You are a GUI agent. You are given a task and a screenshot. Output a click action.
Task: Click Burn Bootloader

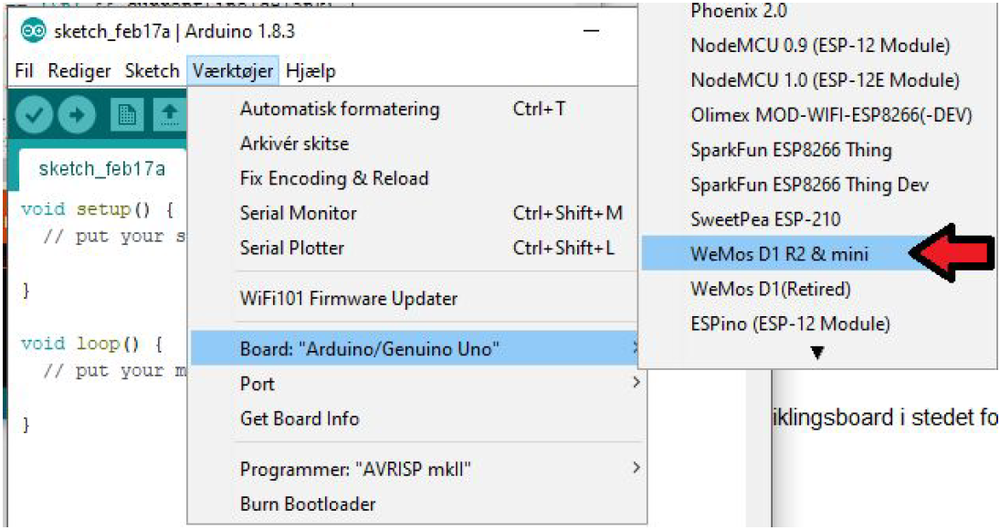click(x=308, y=504)
